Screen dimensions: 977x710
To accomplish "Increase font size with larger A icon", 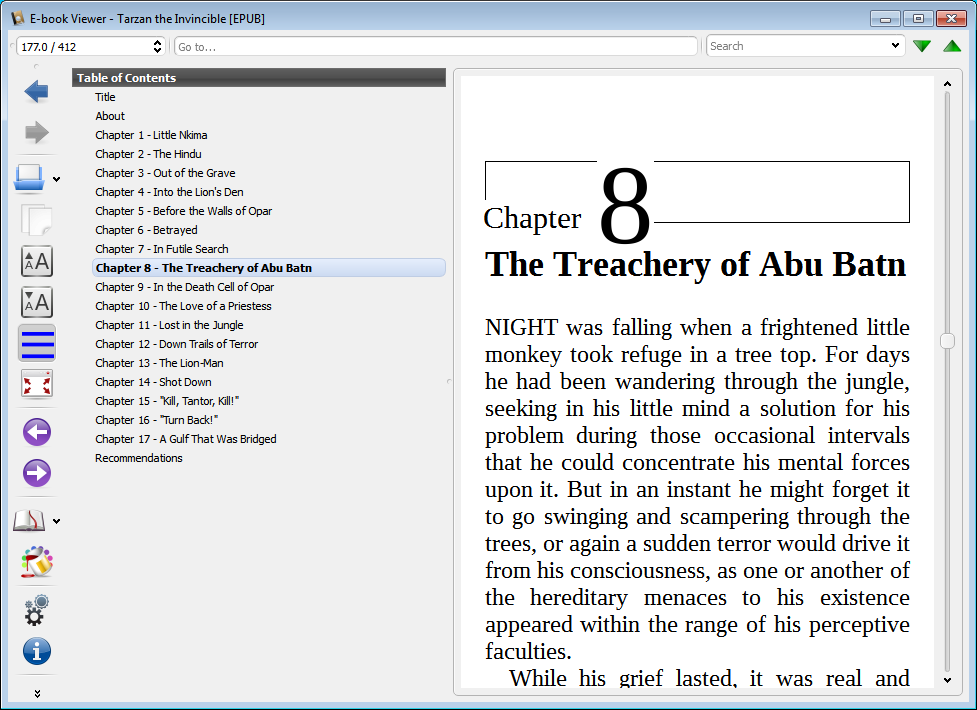I will (x=37, y=261).
